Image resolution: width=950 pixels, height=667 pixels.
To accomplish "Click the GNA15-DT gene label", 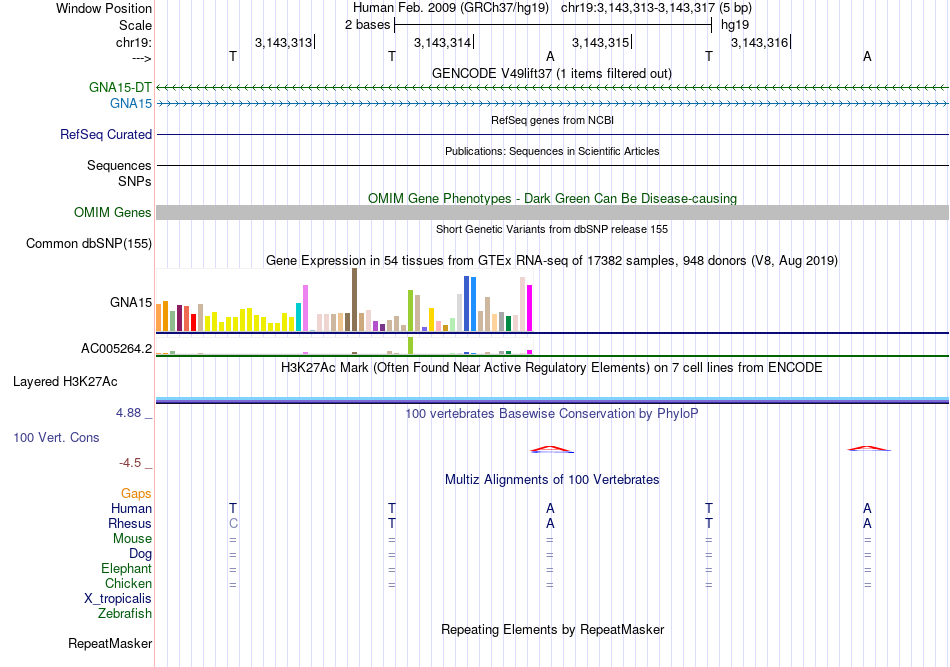I will (120, 87).
